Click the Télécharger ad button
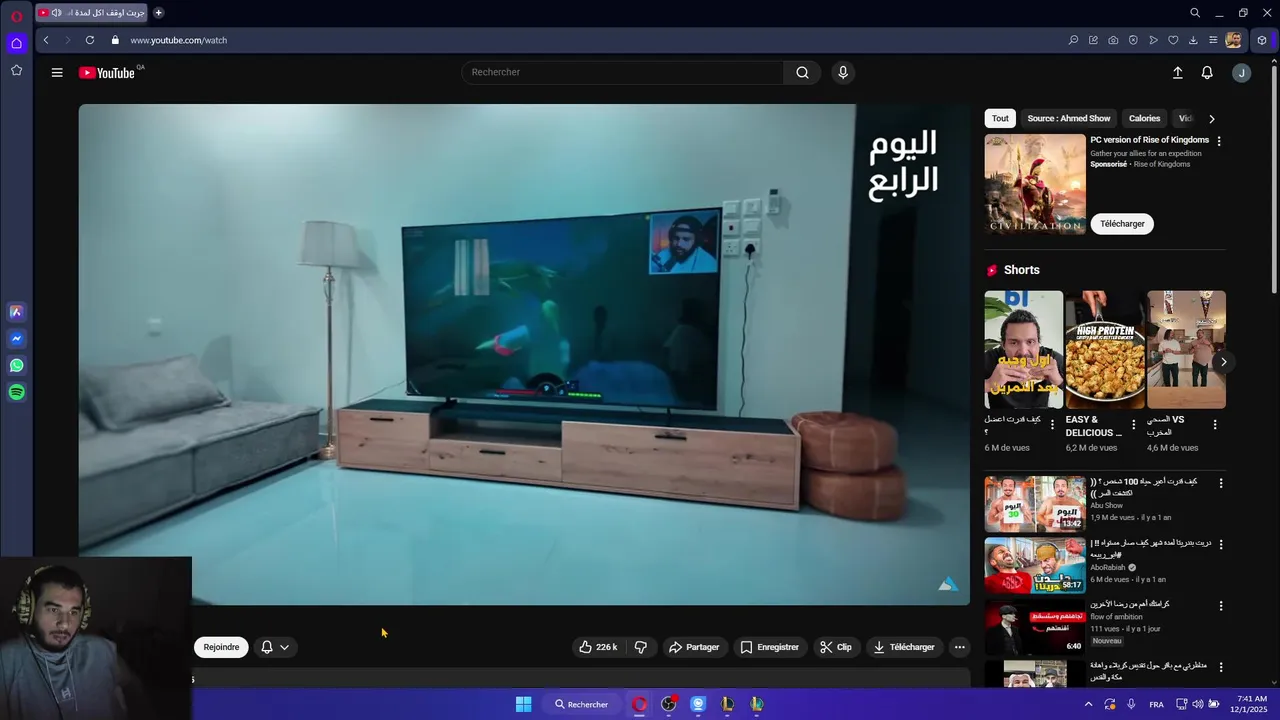Image resolution: width=1280 pixels, height=720 pixels. (x=1122, y=224)
